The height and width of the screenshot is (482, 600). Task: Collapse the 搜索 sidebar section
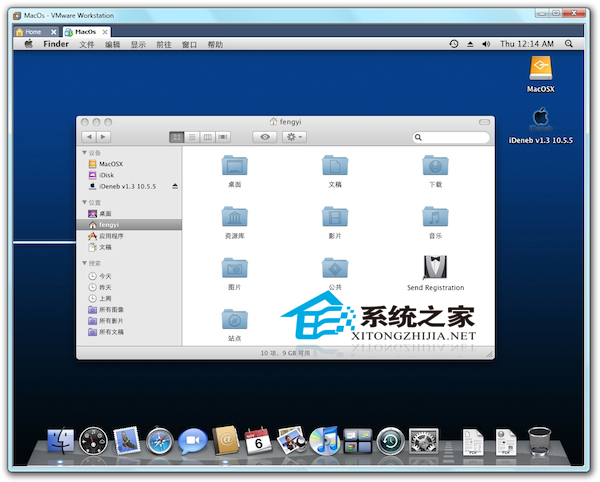click(x=84, y=264)
